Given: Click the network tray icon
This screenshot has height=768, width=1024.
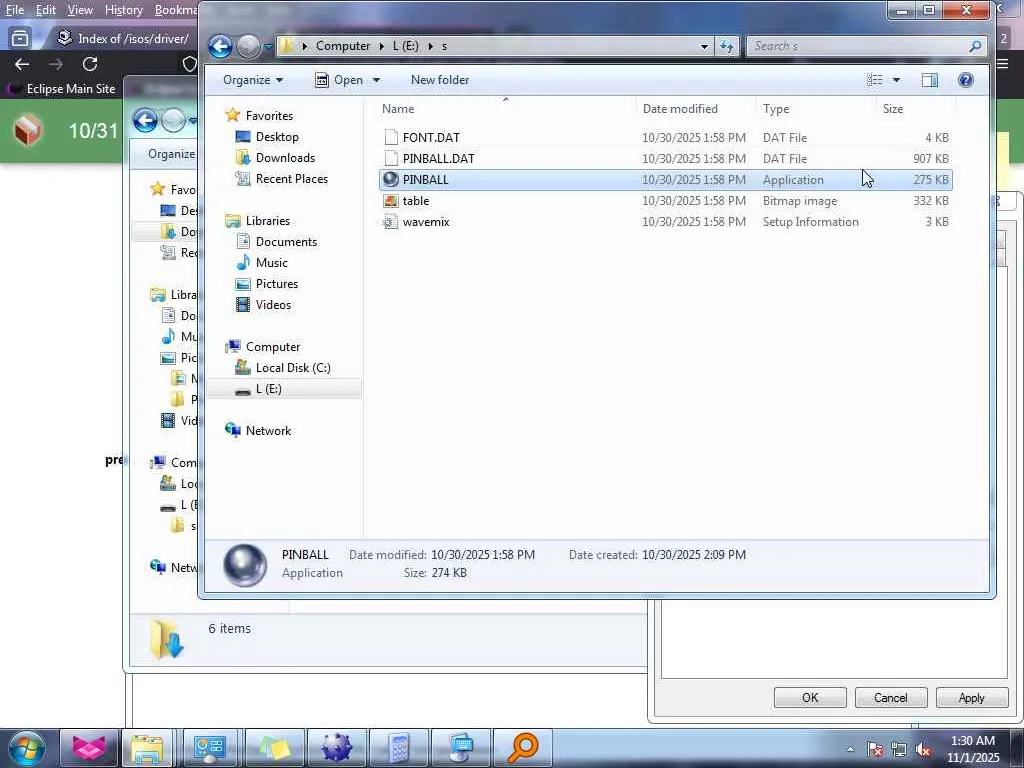Looking at the screenshot, I should (x=899, y=750).
